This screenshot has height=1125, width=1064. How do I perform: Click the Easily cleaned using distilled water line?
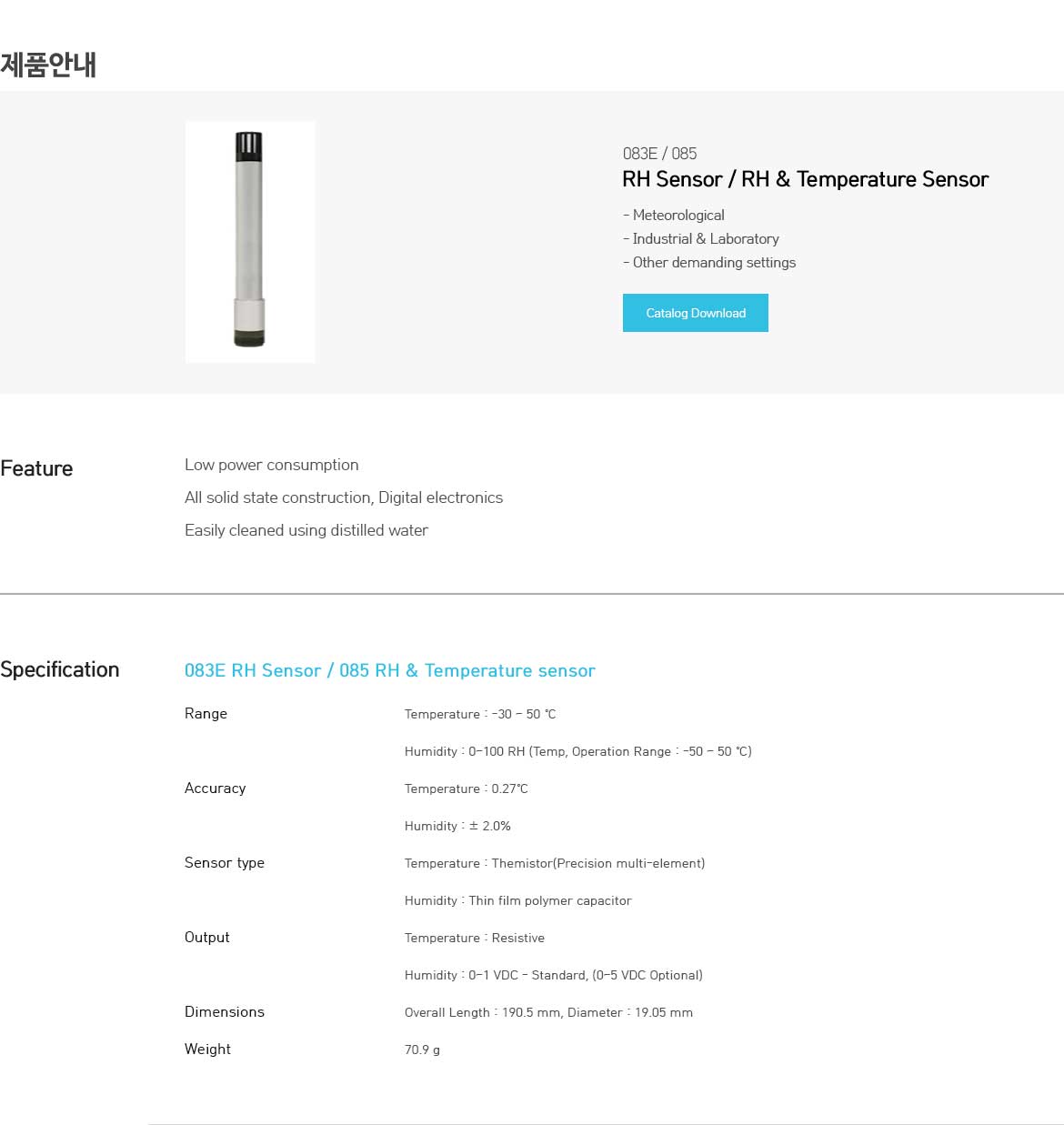(x=306, y=530)
